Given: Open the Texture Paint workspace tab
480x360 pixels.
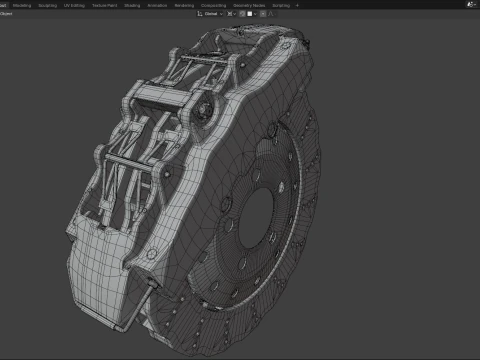Looking at the screenshot, I should pos(104,5).
